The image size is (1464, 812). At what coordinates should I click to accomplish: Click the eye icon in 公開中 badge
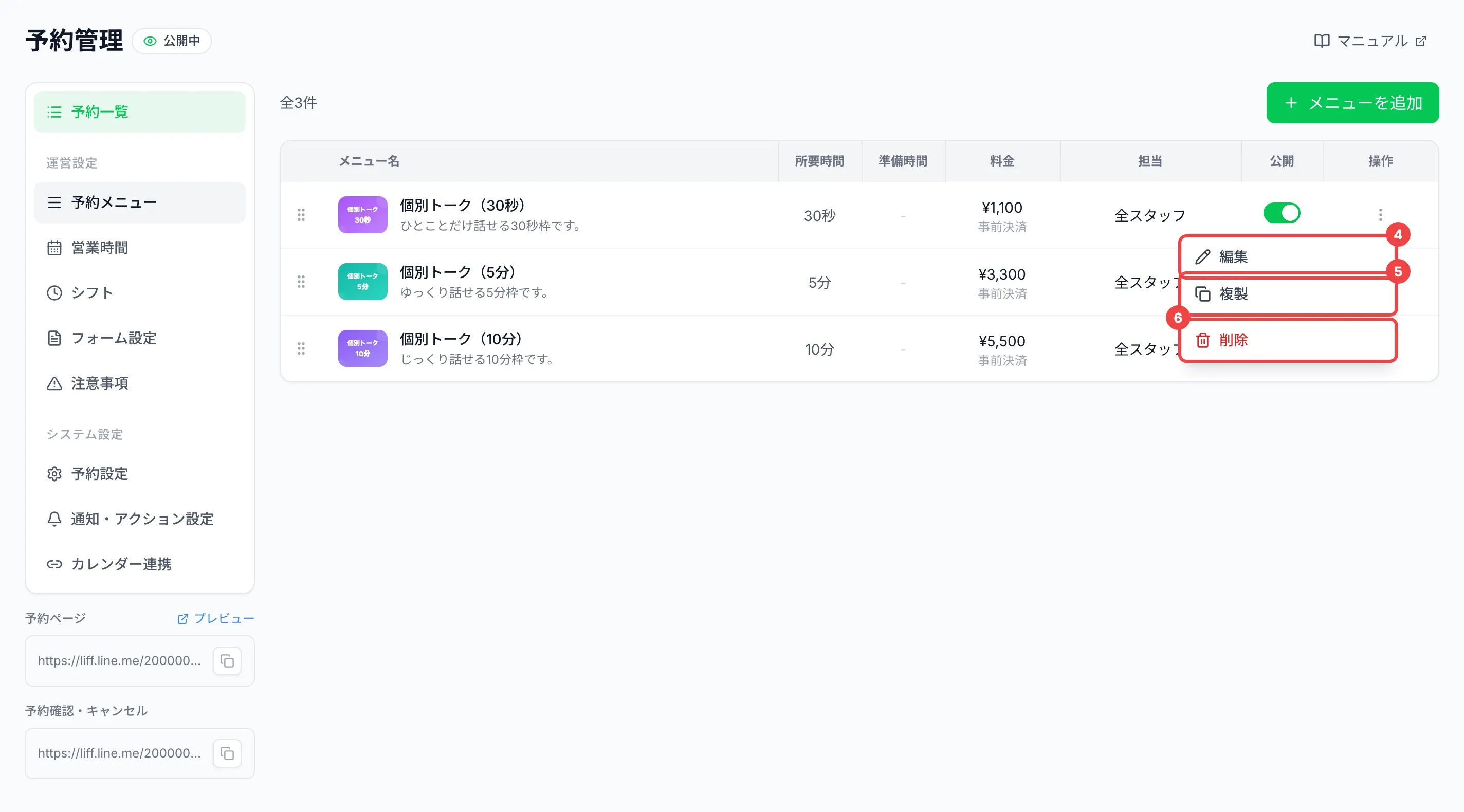(150, 41)
